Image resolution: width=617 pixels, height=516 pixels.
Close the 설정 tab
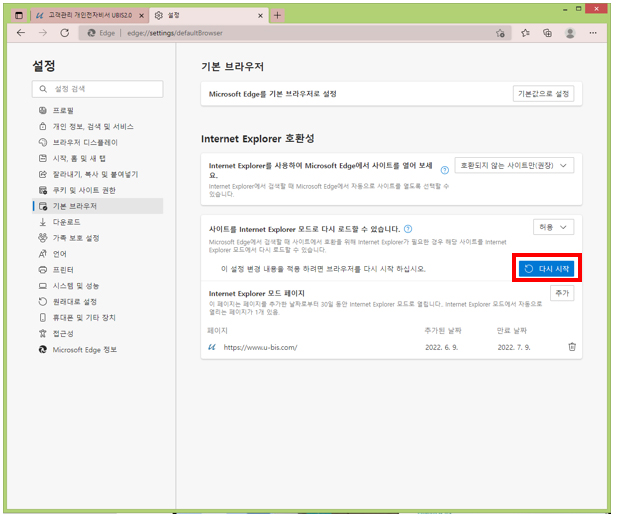pyautogui.click(x=260, y=16)
